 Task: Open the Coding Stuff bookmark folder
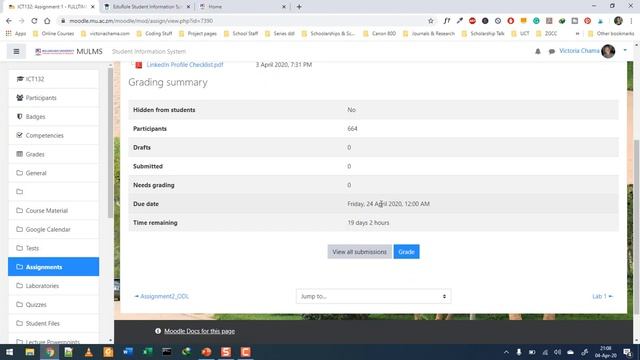pyautogui.click(x=155, y=33)
